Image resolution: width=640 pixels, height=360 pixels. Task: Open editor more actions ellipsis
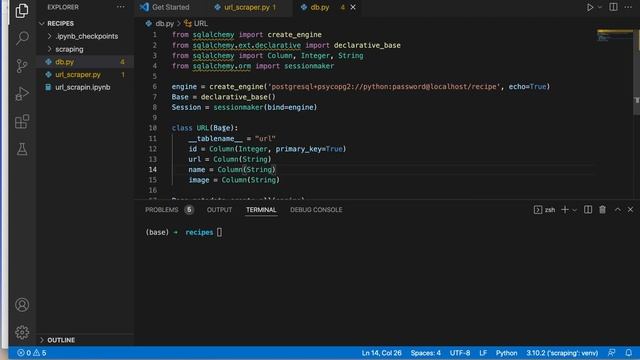click(x=628, y=7)
